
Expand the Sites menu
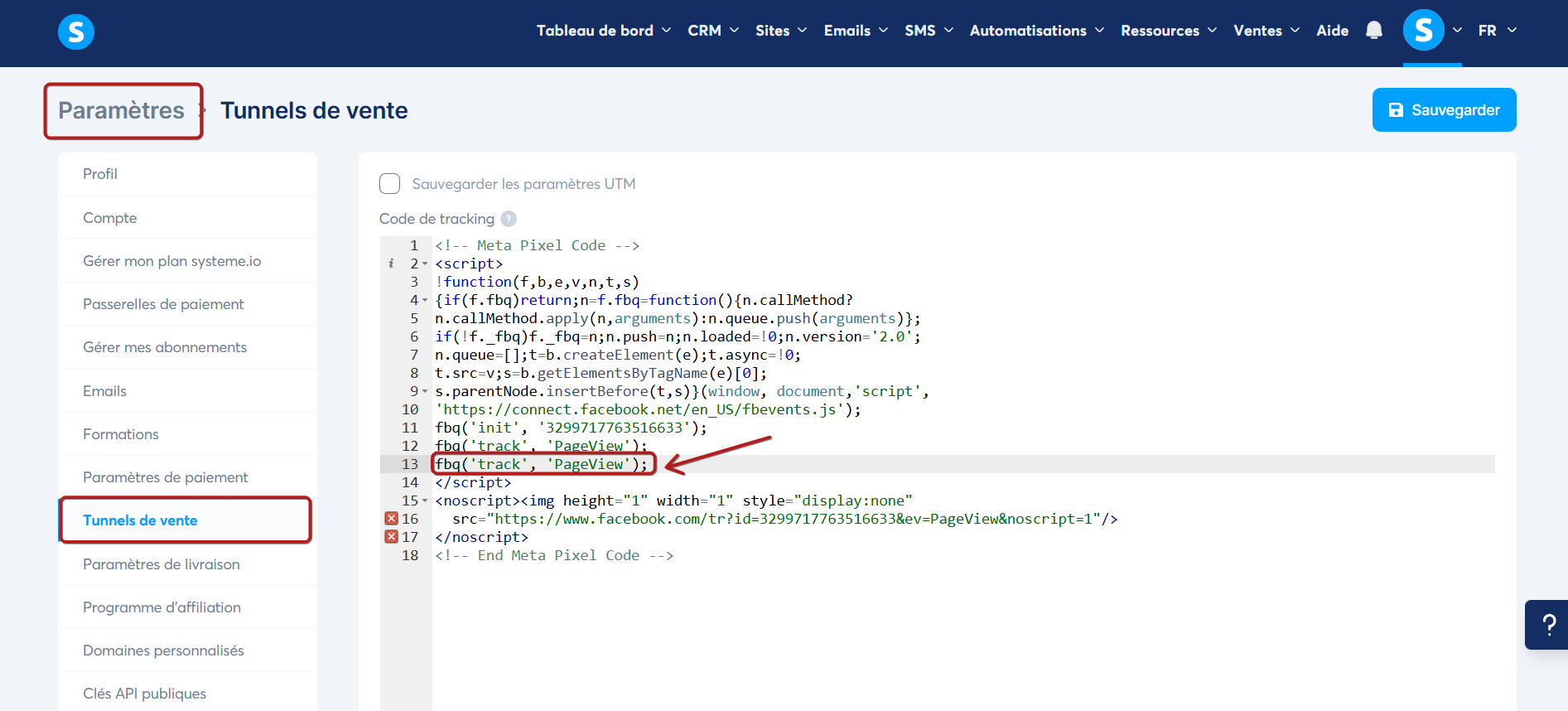pos(781,31)
